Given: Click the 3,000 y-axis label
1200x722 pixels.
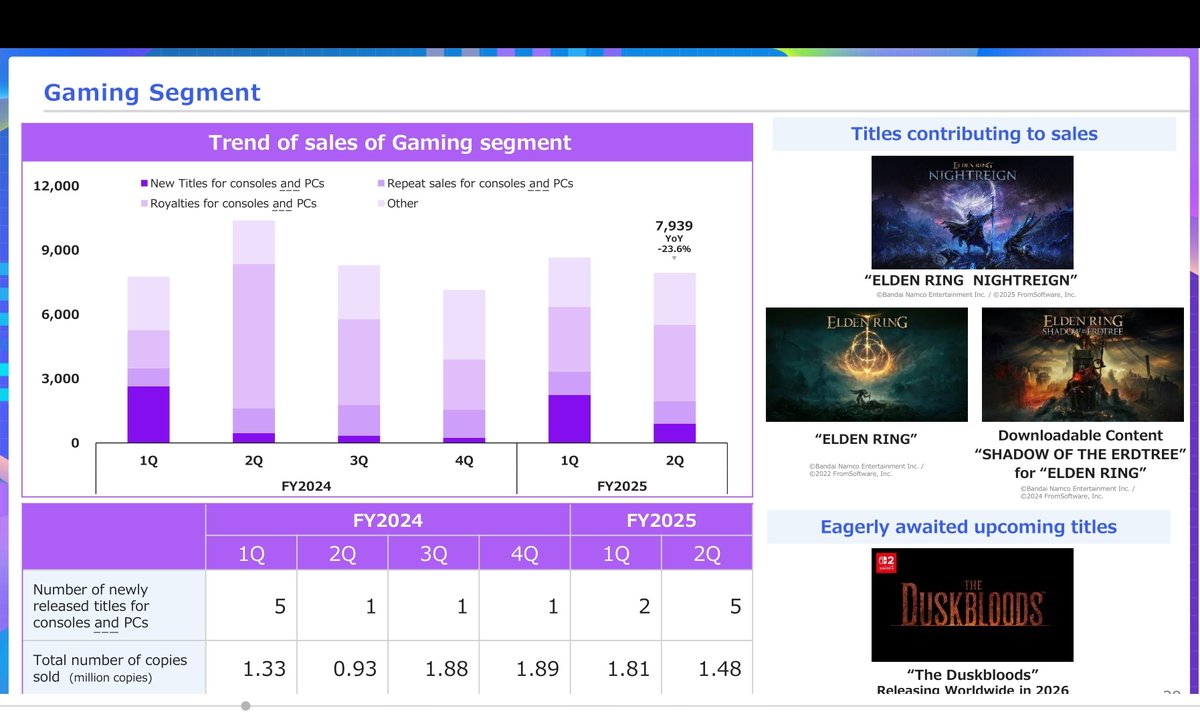Looking at the screenshot, I should point(61,379).
